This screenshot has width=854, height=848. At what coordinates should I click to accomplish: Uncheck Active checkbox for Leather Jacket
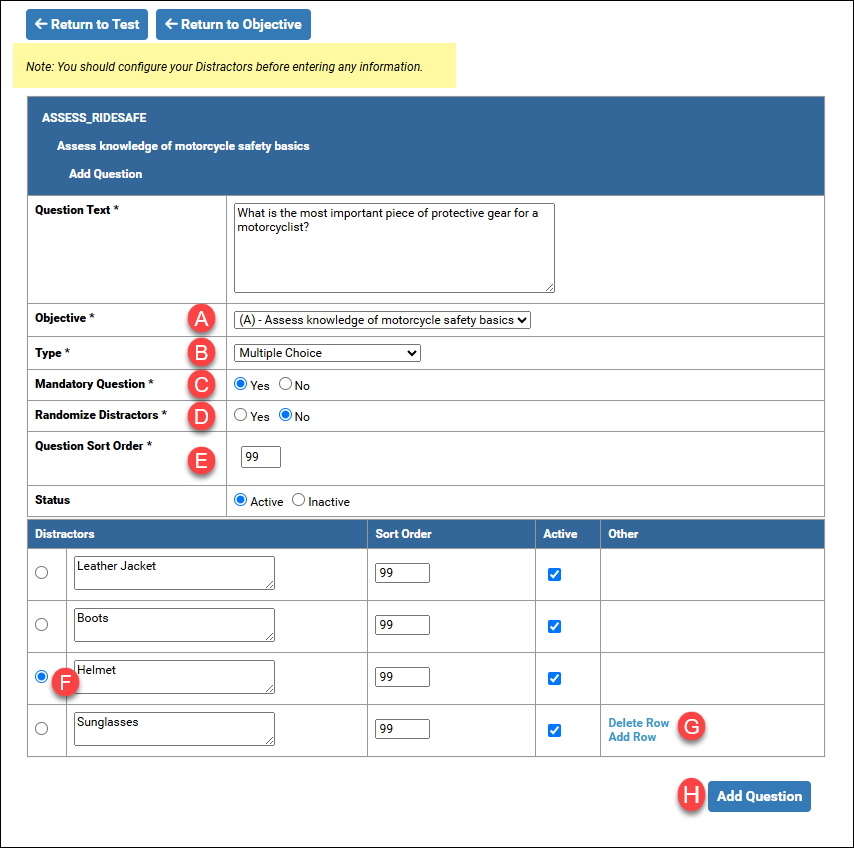pyautogui.click(x=555, y=575)
